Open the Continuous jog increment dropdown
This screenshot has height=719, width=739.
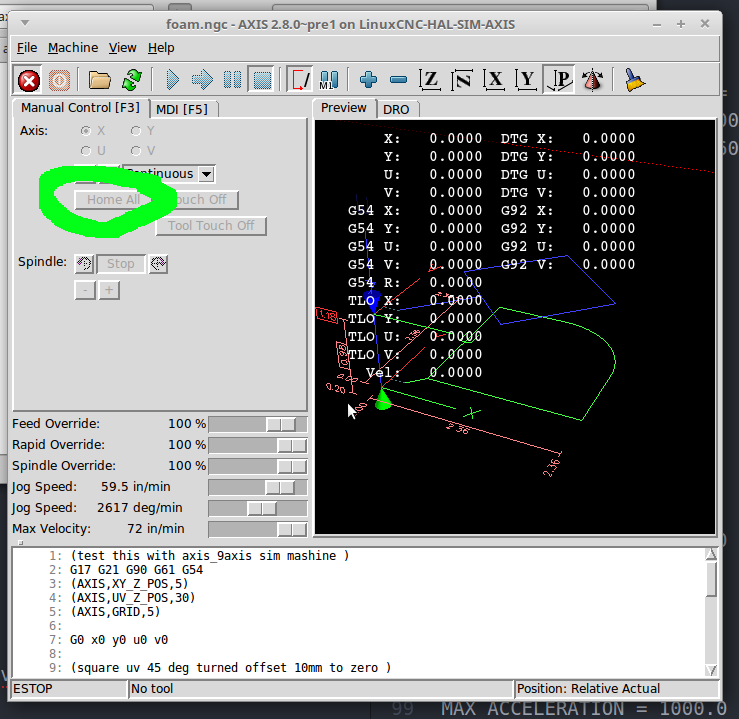point(206,174)
